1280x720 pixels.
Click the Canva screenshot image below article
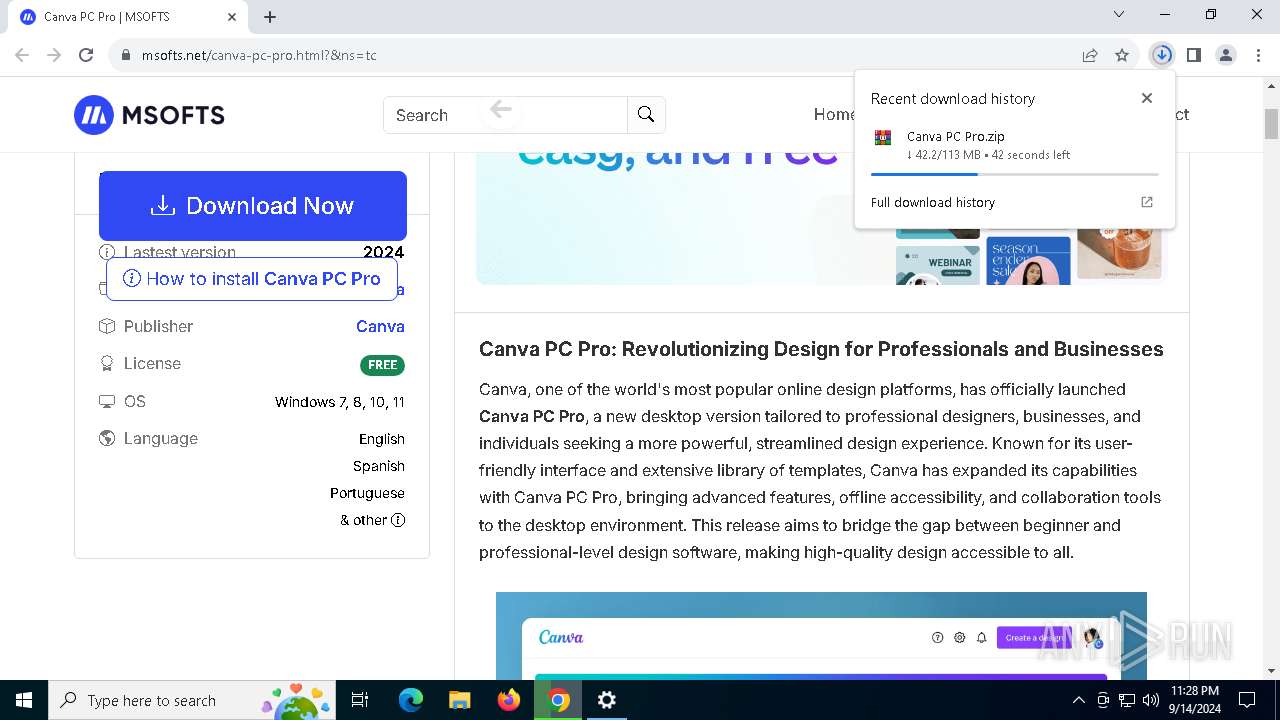click(x=821, y=636)
